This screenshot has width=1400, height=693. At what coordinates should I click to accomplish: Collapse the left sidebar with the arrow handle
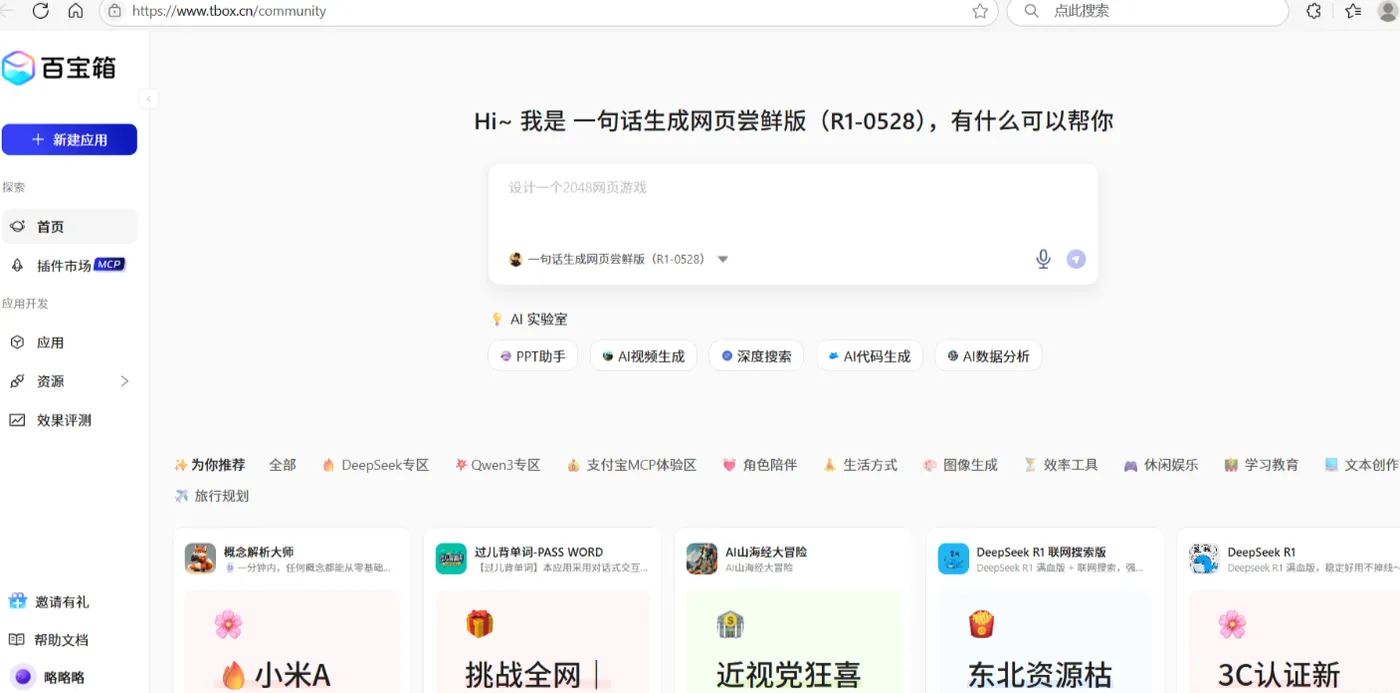149,99
